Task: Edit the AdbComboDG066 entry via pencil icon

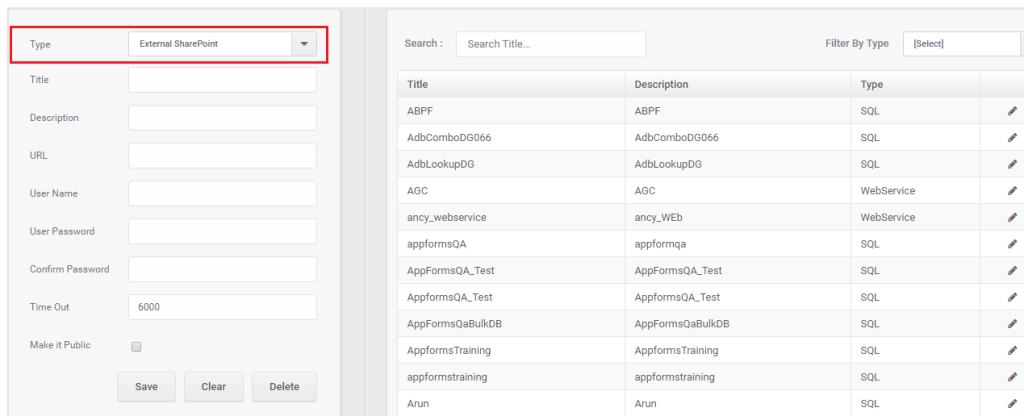Action: tap(1012, 138)
